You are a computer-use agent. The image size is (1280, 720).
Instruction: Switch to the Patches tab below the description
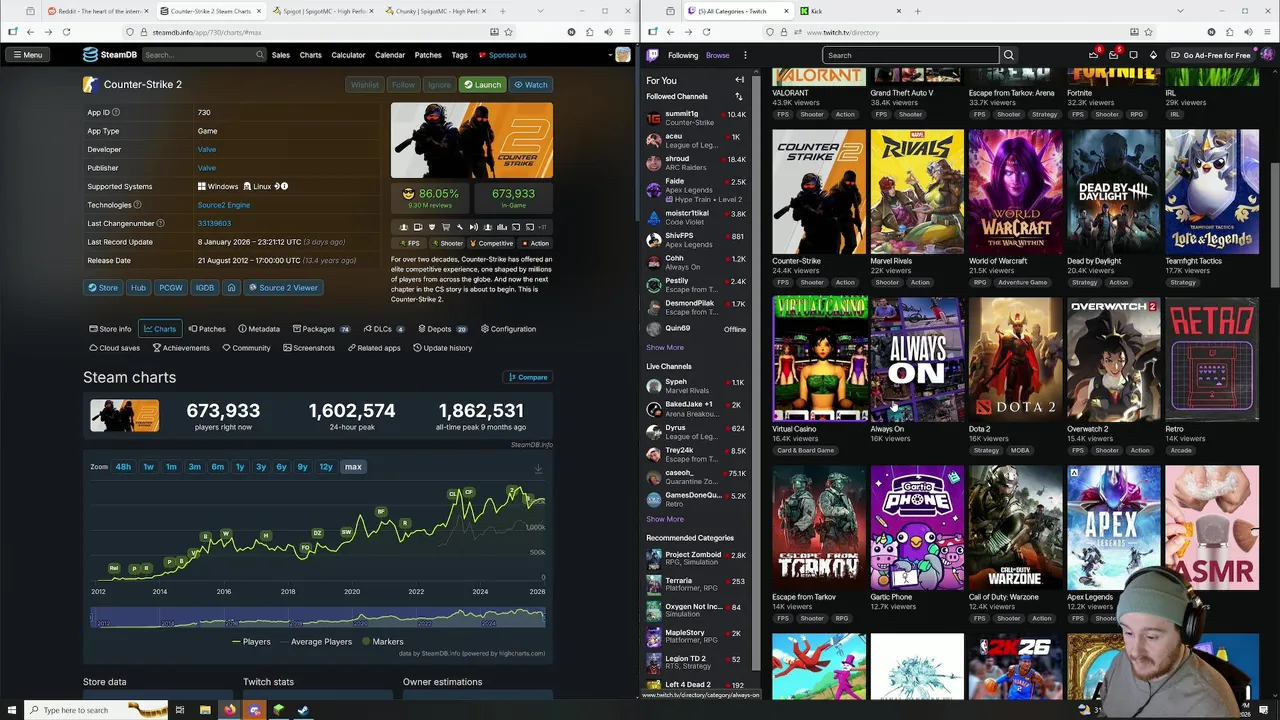tap(206, 329)
